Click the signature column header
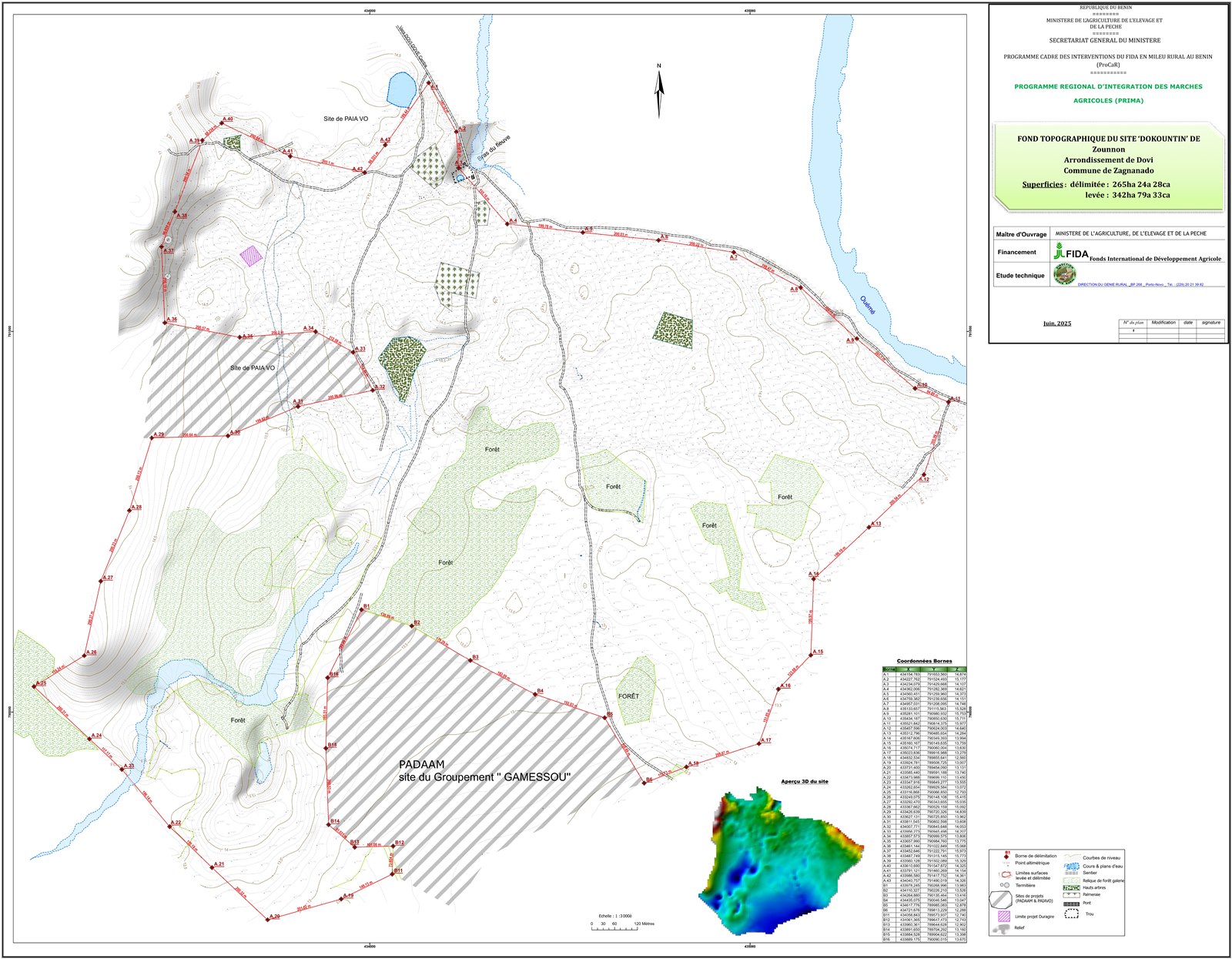 click(1211, 323)
